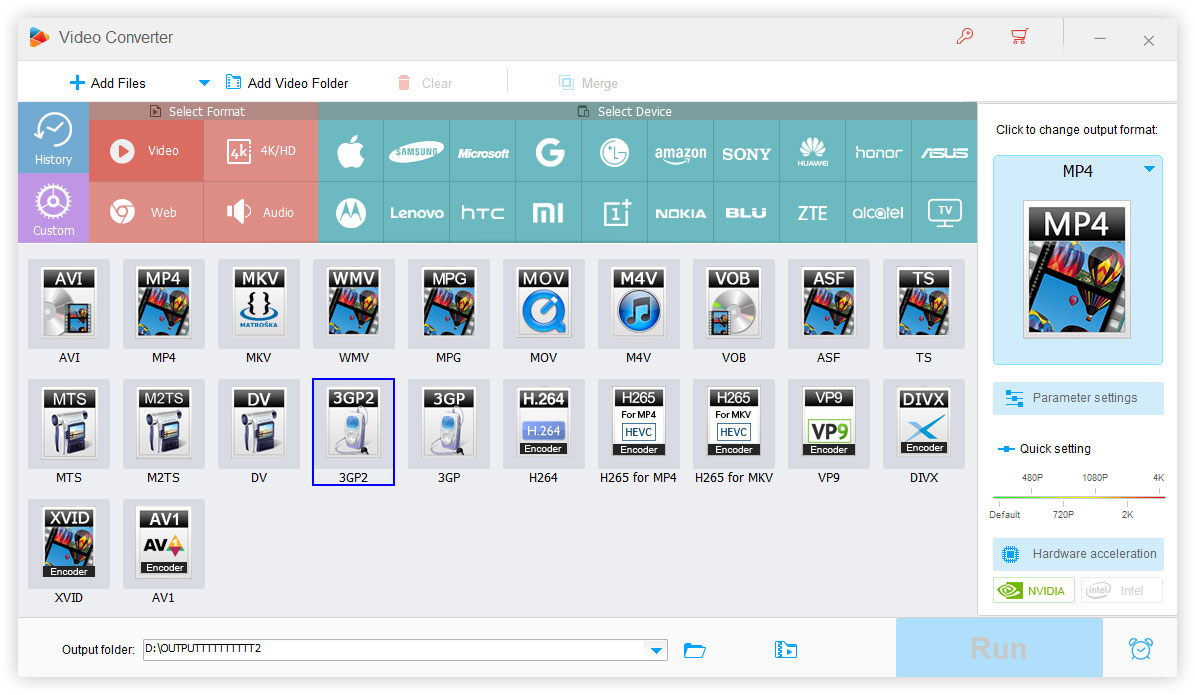1195x695 pixels.
Task: Click the Add Files button
Action: click(x=107, y=83)
